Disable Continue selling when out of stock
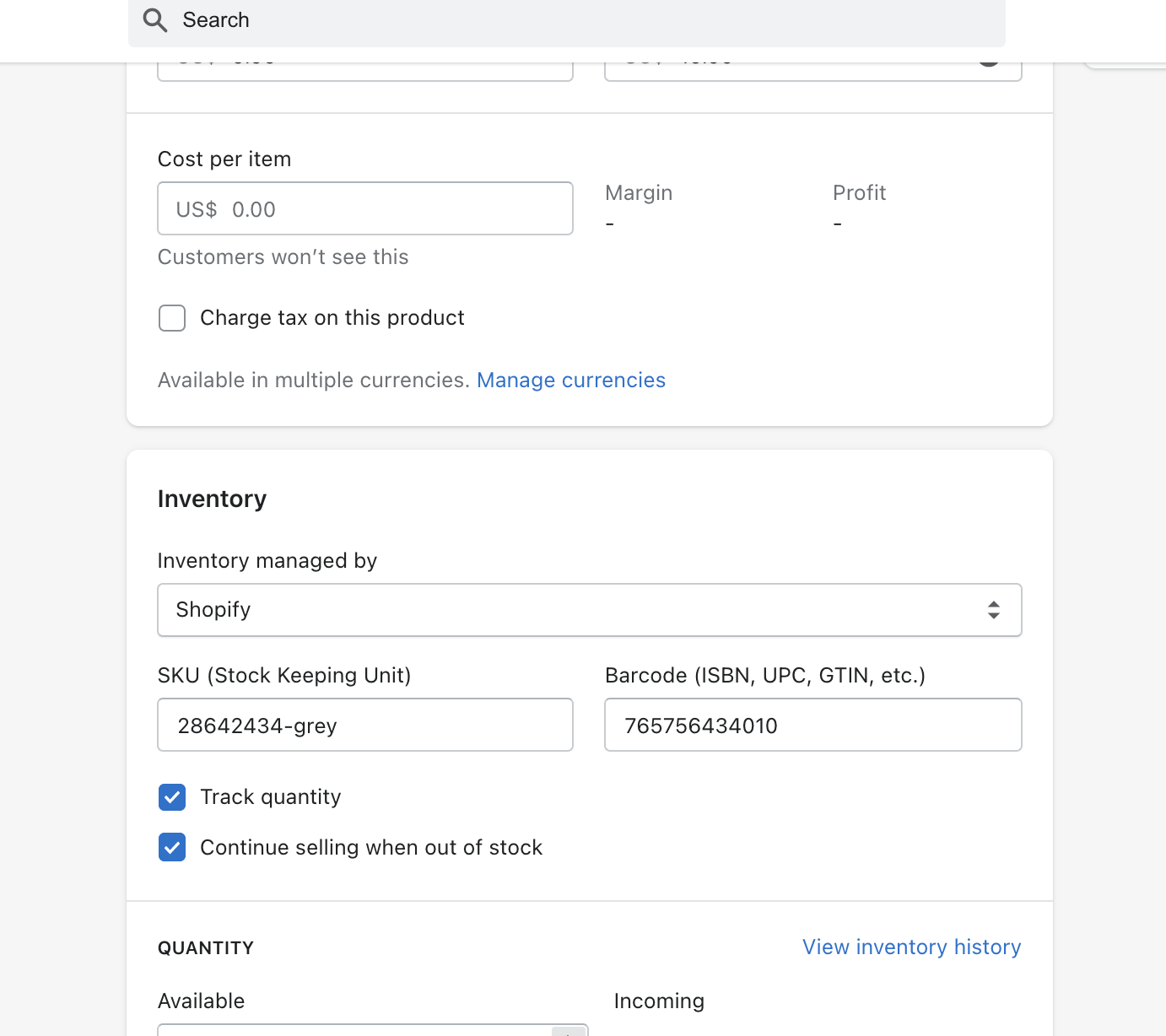 coord(172,848)
